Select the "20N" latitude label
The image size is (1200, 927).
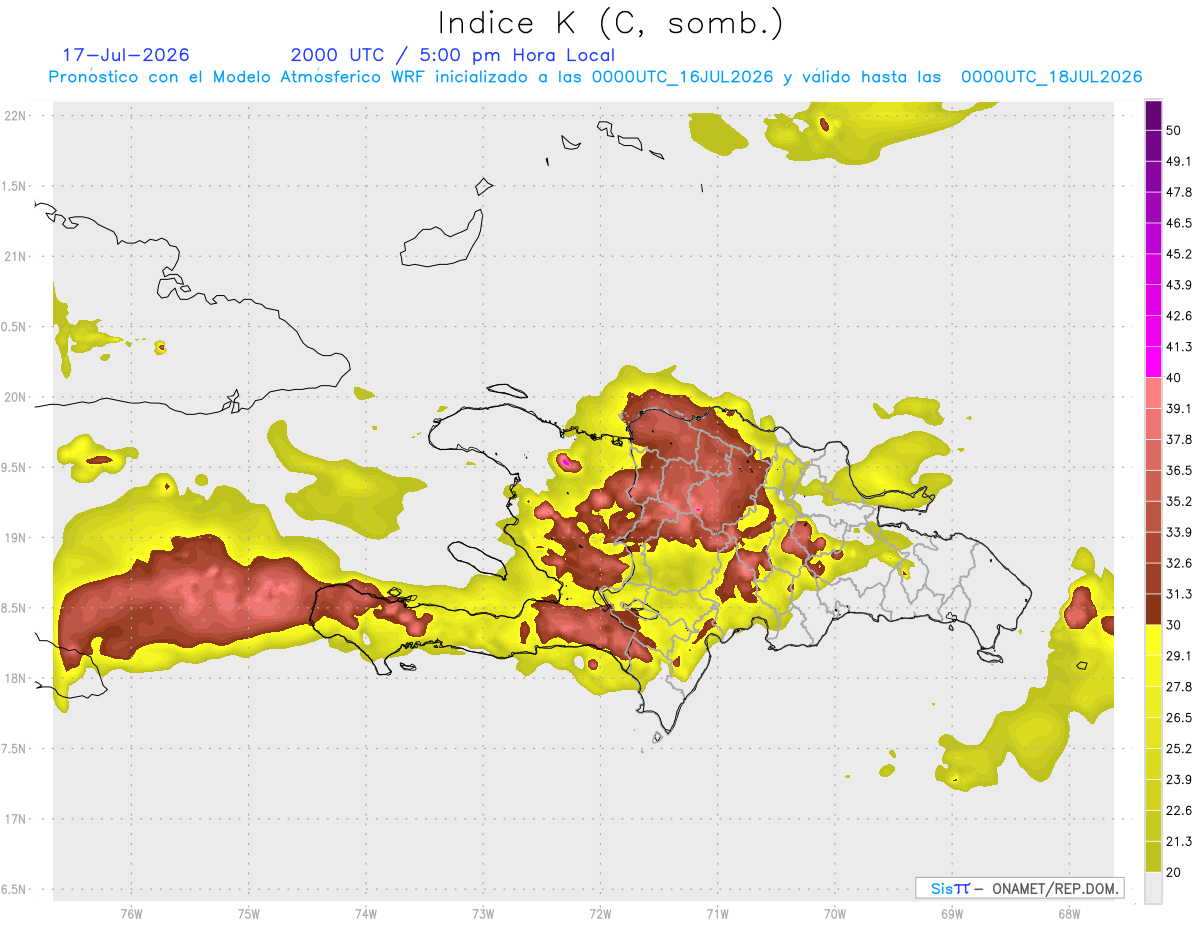click(16, 397)
